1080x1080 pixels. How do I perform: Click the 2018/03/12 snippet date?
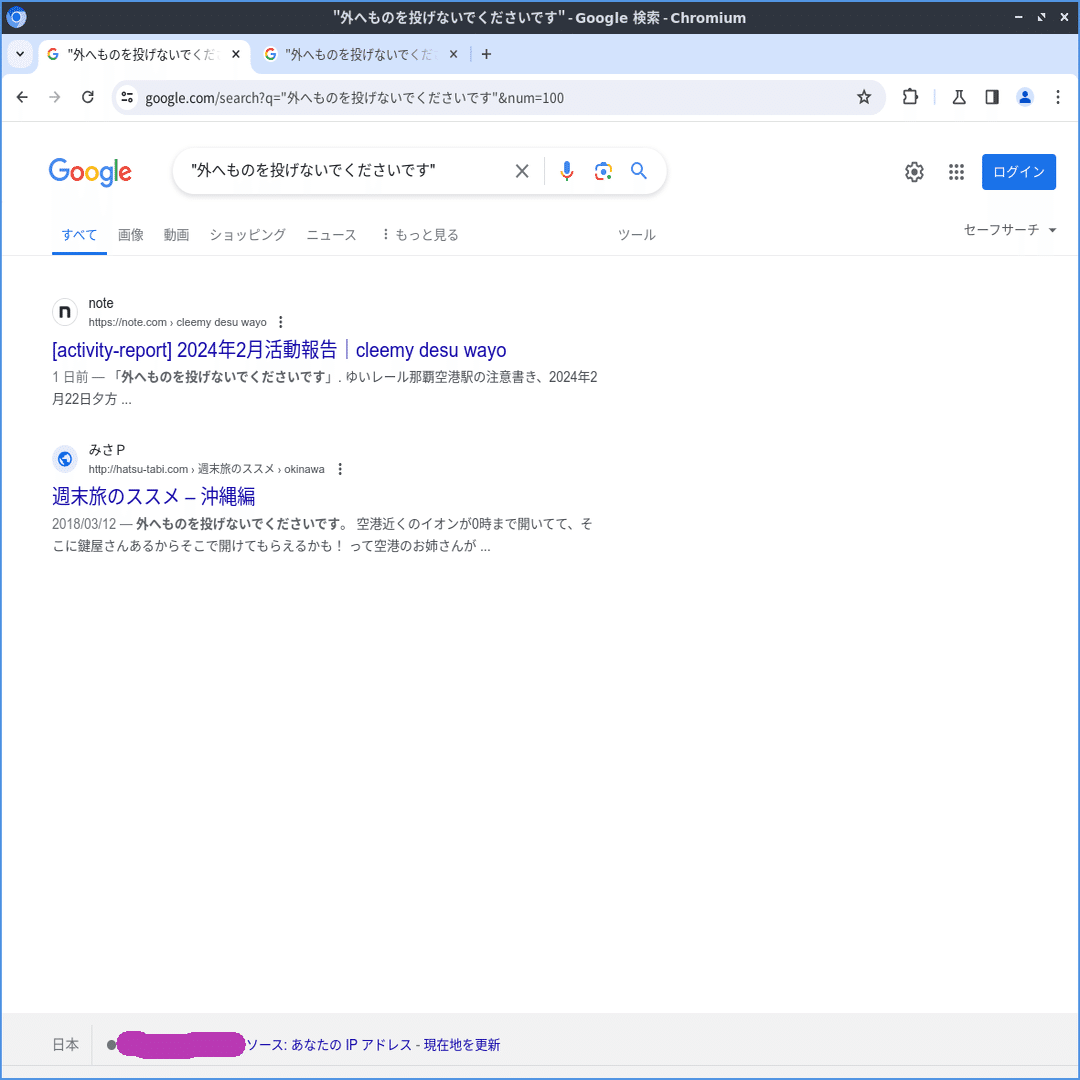(x=84, y=524)
